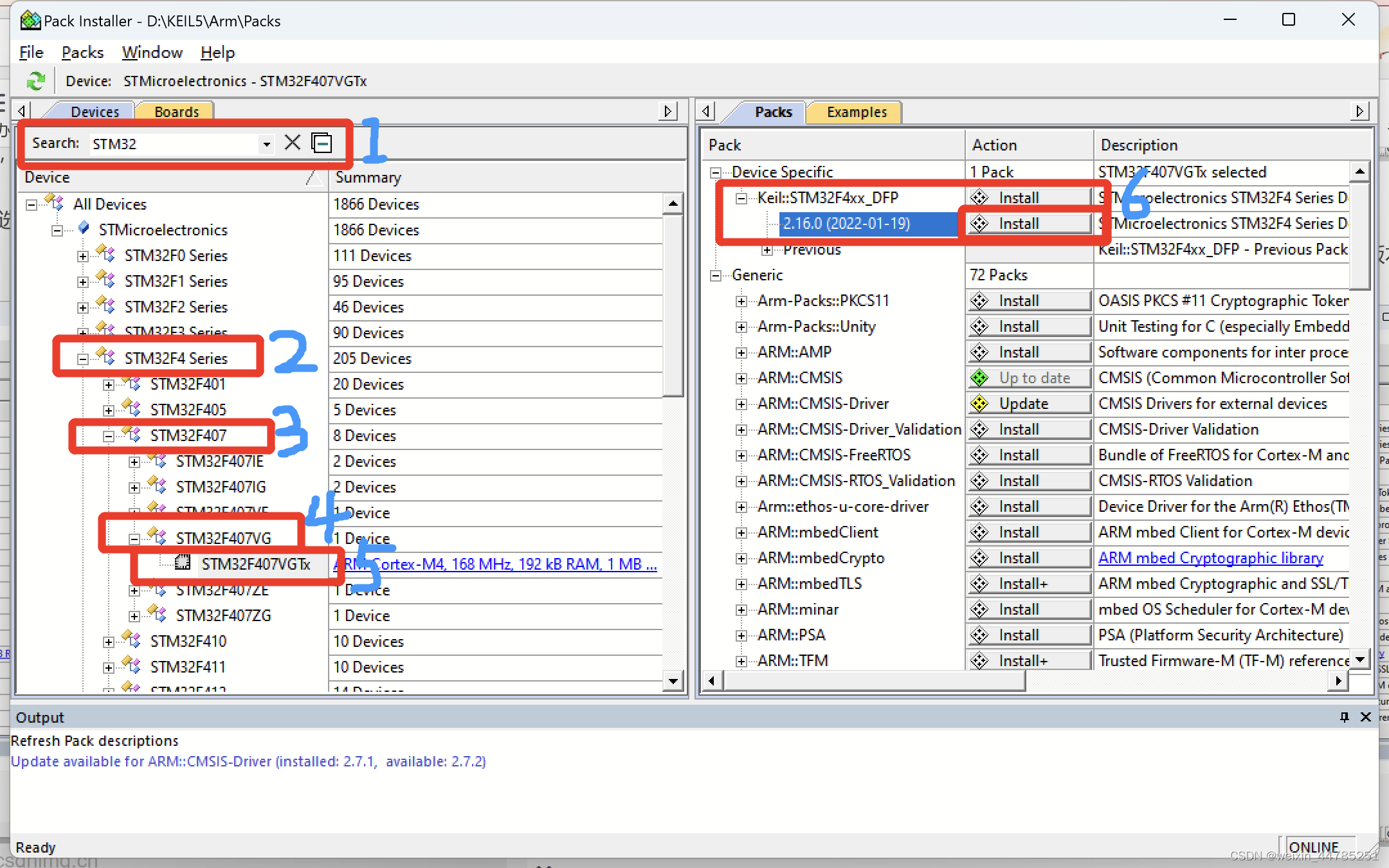Collapse the STM32F4 Series tree node

click(x=83, y=359)
